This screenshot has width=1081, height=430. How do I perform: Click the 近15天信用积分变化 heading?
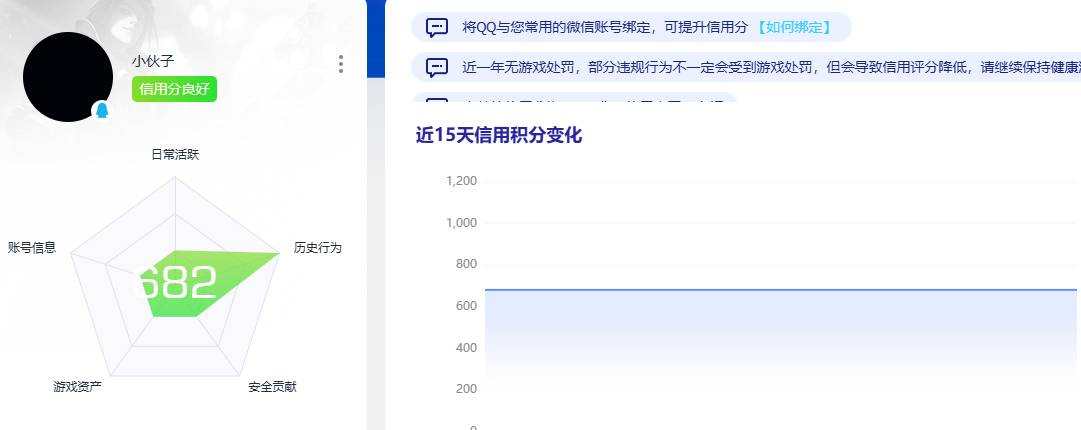pos(499,135)
